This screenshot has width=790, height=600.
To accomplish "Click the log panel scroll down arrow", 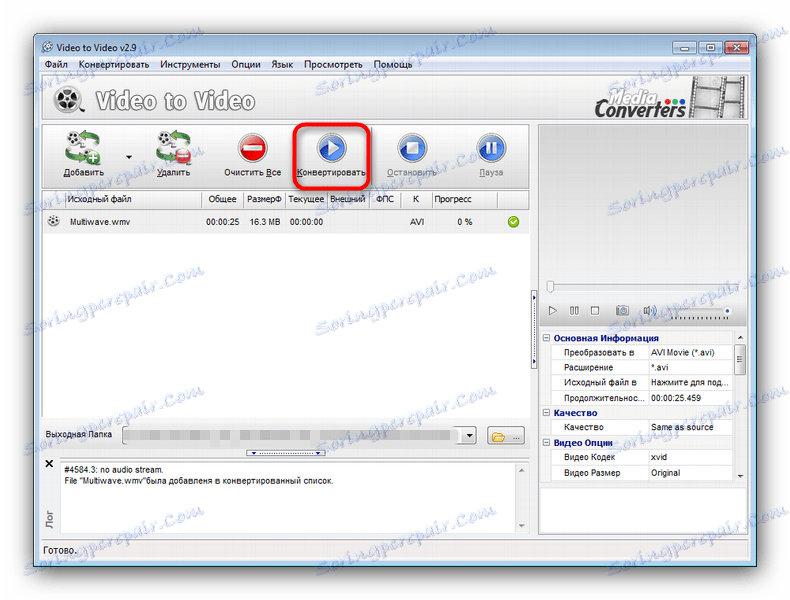I will (521, 526).
